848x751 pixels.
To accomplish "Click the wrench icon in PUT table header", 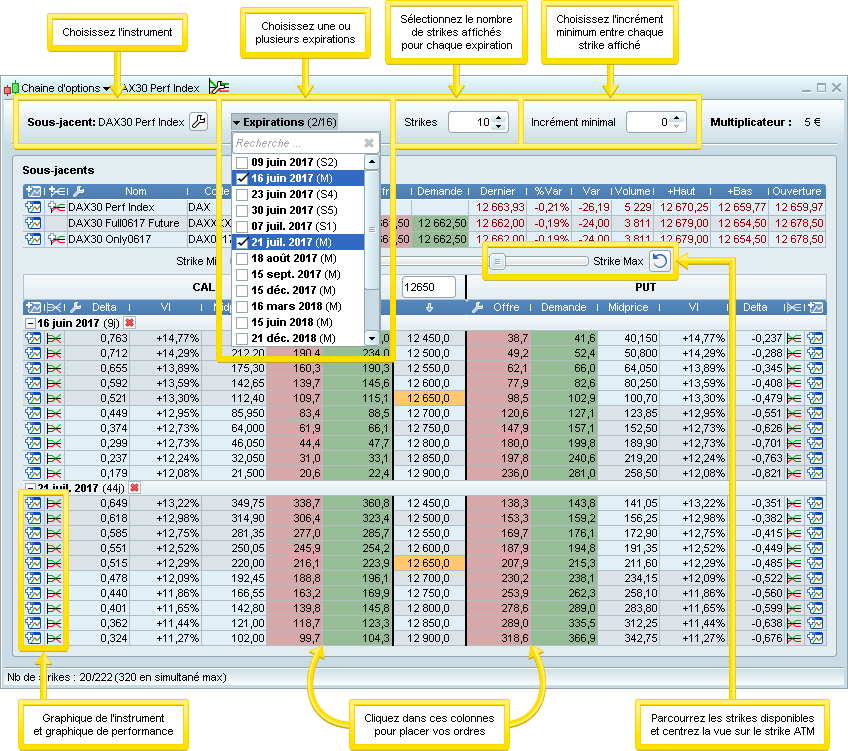I will (477, 307).
